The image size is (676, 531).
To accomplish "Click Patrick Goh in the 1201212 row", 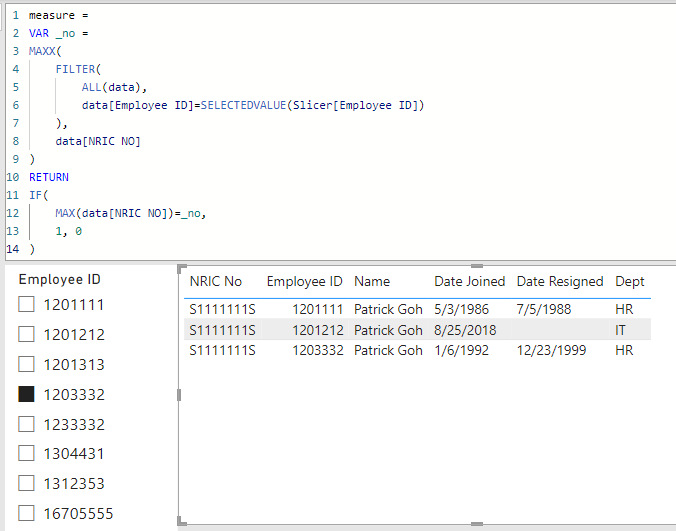I will (x=388, y=330).
